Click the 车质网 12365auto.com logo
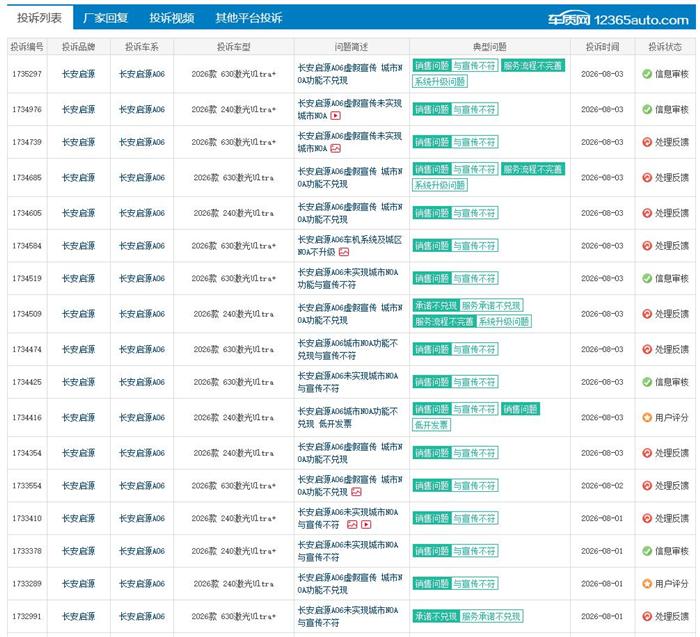This screenshot has height=637, width=700. [x=618, y=20]
